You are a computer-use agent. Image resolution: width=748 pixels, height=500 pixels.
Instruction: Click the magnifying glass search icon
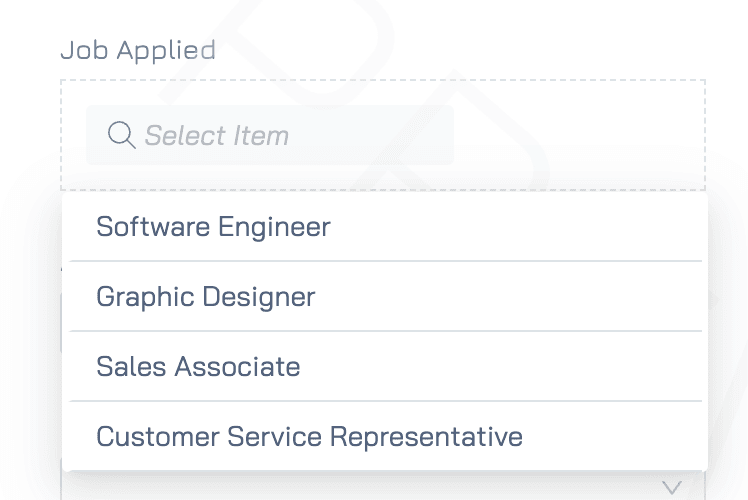pos(122,135)
